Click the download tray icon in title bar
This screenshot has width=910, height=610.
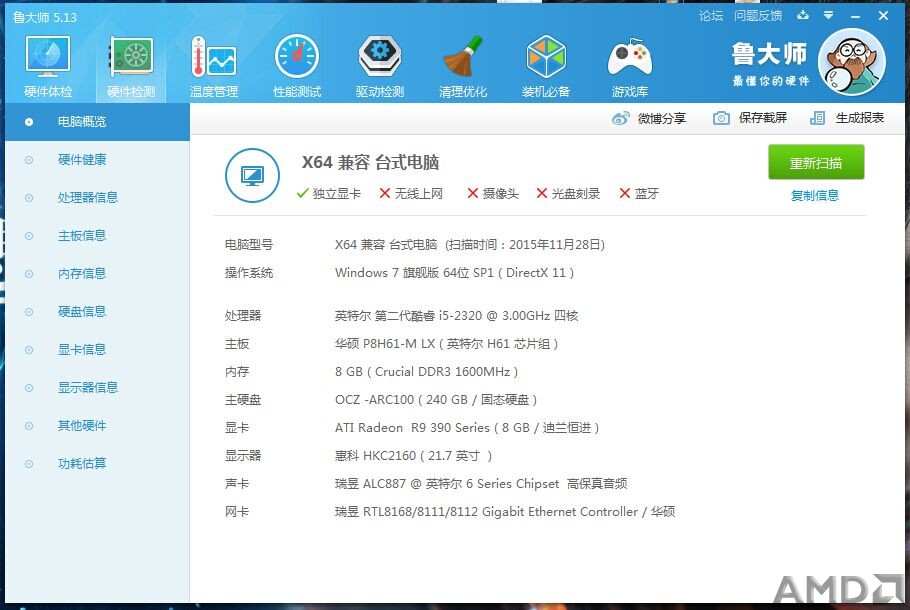(803, 15)
